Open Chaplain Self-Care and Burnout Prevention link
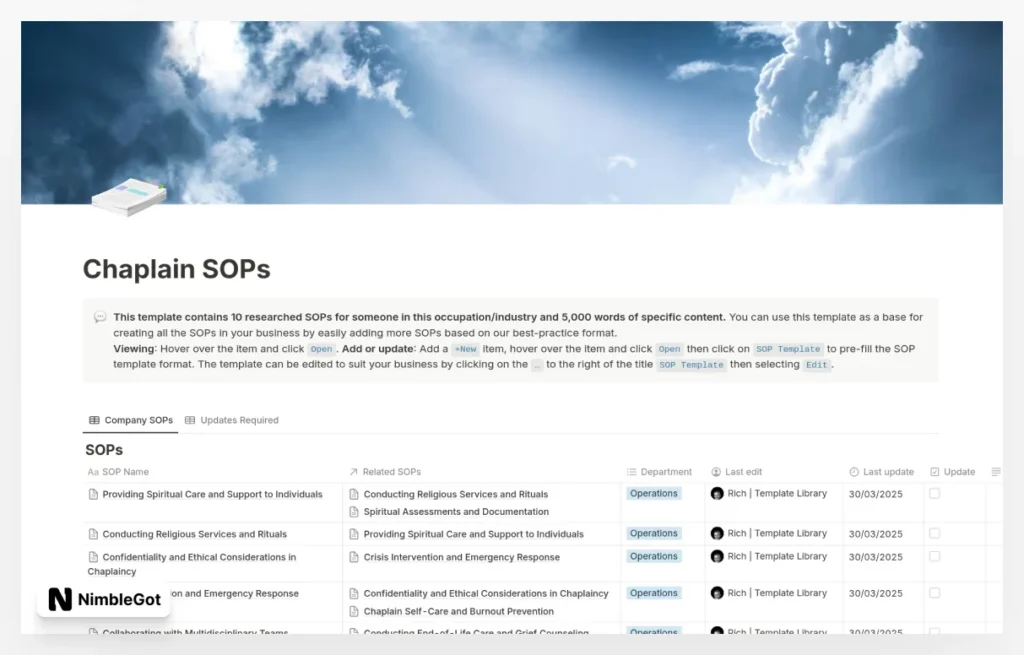 [x=458, y=611]
